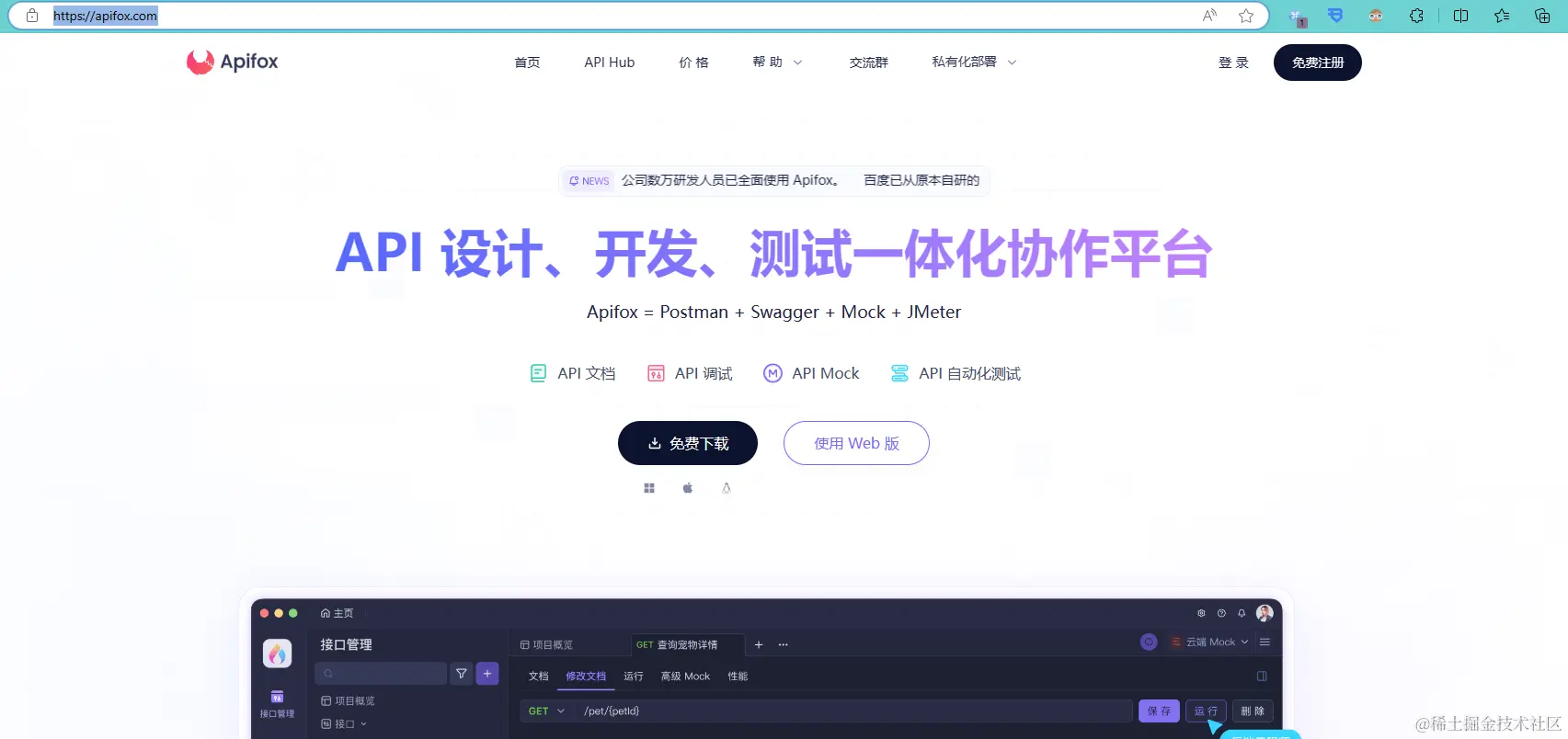Click the Apple macOS download icon

click(x=688, y=488)
